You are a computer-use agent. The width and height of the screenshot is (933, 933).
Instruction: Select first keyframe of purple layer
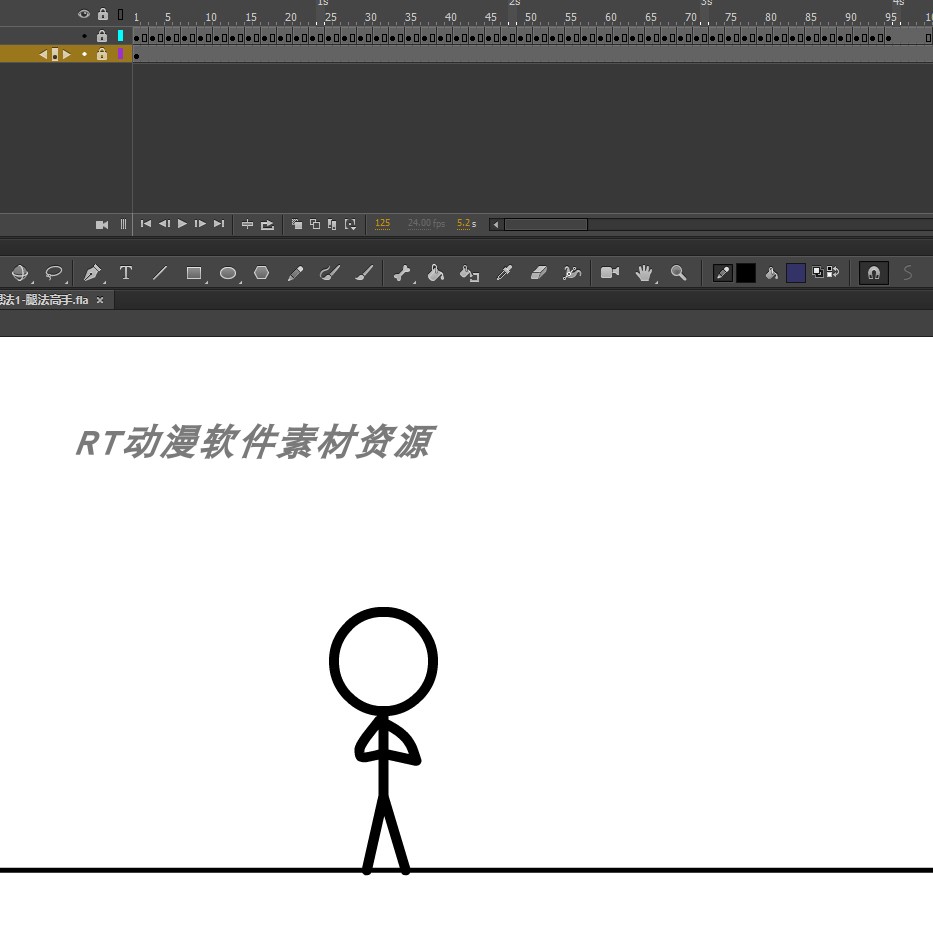(136, 55)
